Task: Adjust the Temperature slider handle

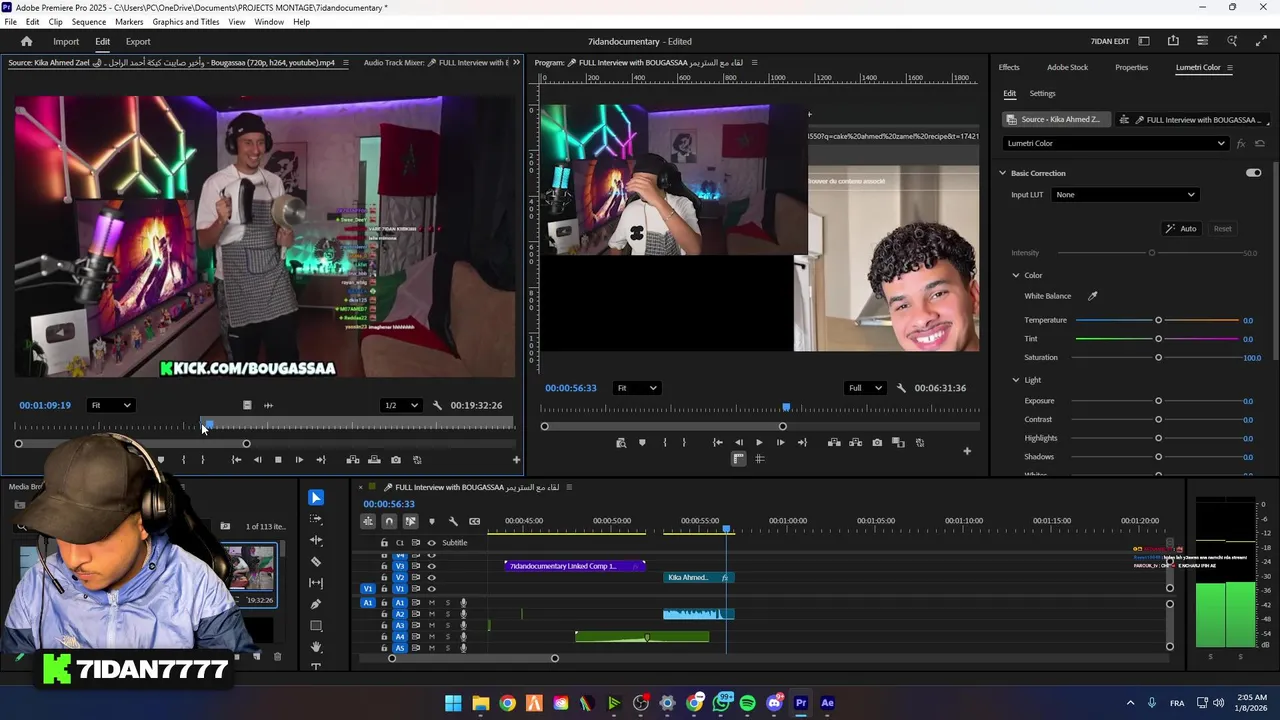Action: click(1158, 320)
